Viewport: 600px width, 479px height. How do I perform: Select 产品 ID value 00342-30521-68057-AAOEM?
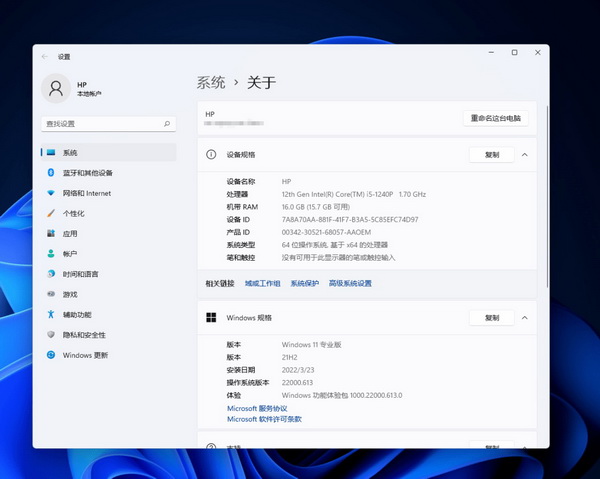click(326, 232)
